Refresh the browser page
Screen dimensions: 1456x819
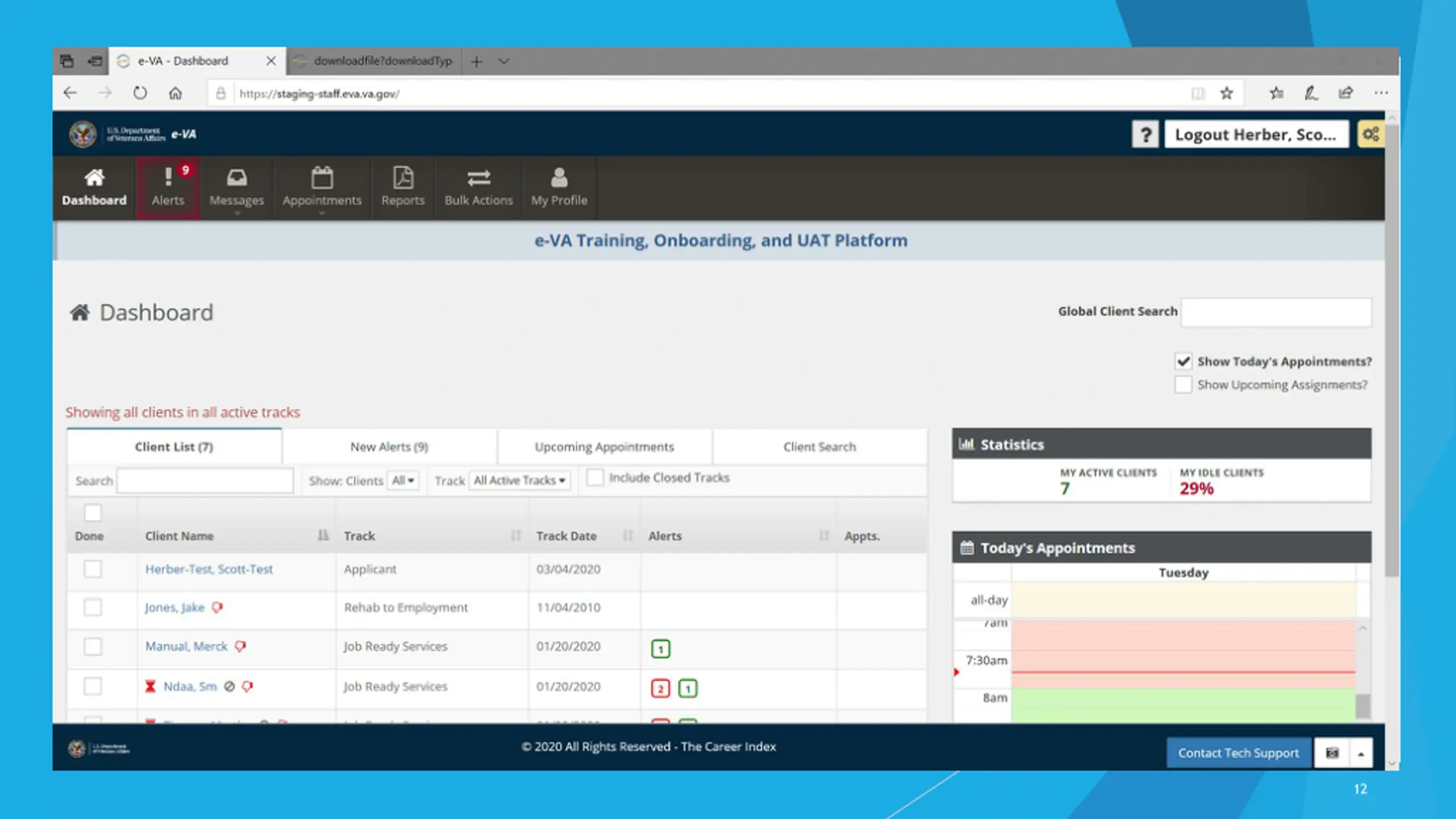pos(140,93)
